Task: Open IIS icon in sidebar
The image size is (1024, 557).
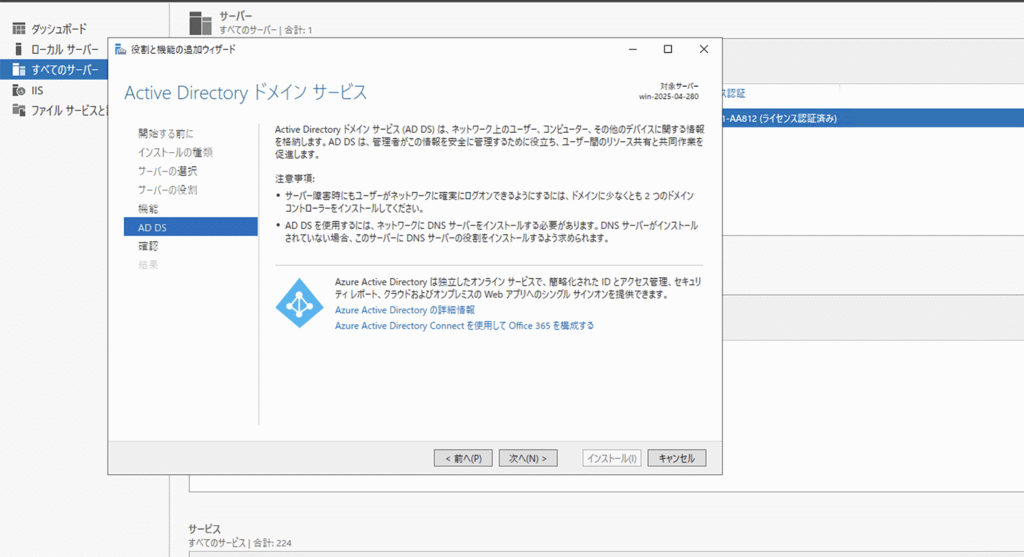Action: (19, 90)
